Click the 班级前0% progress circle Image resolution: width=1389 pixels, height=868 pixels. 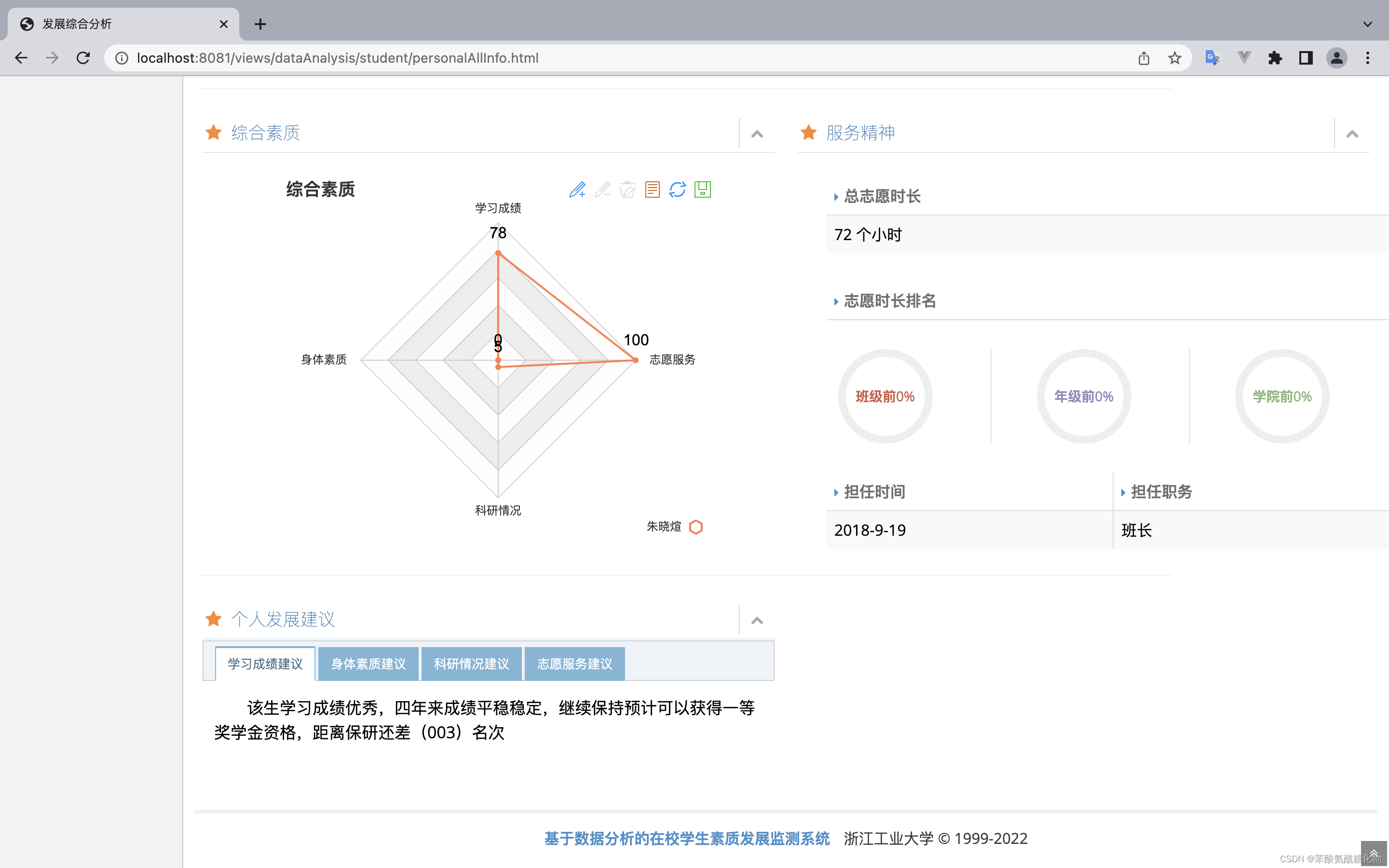[885, 397]
